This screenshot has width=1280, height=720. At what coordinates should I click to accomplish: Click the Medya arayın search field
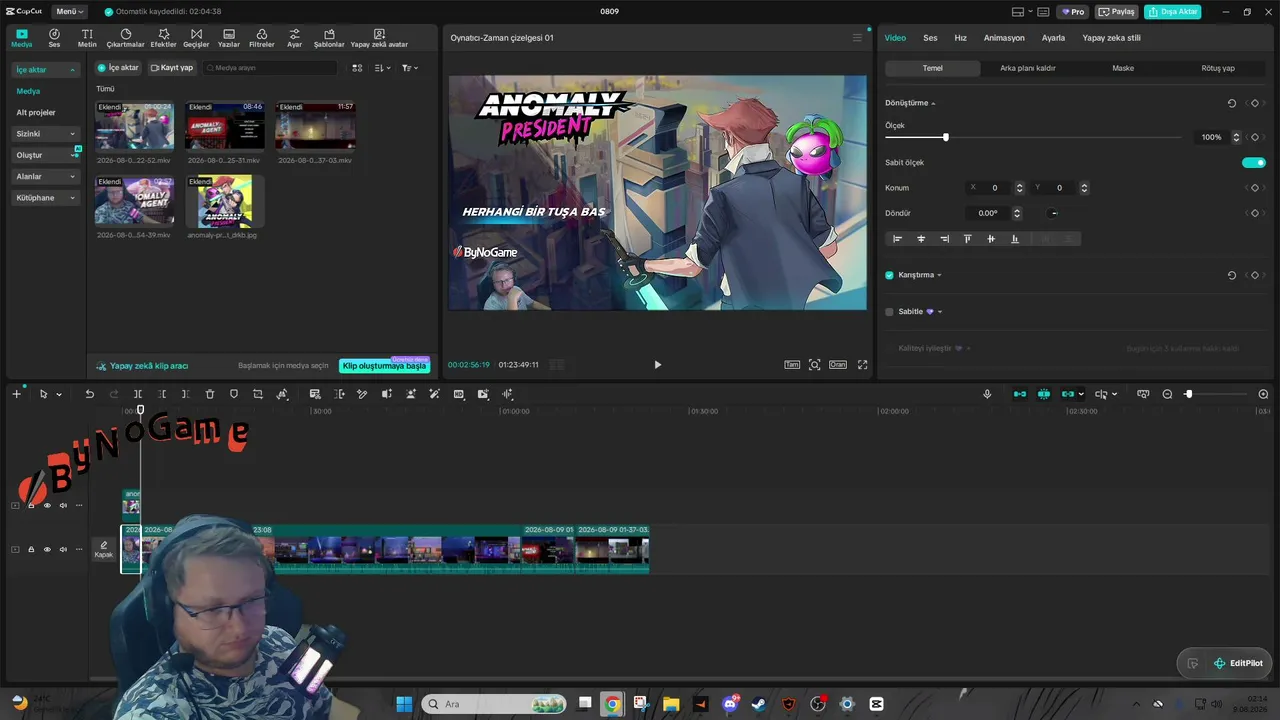click(270, 68)
